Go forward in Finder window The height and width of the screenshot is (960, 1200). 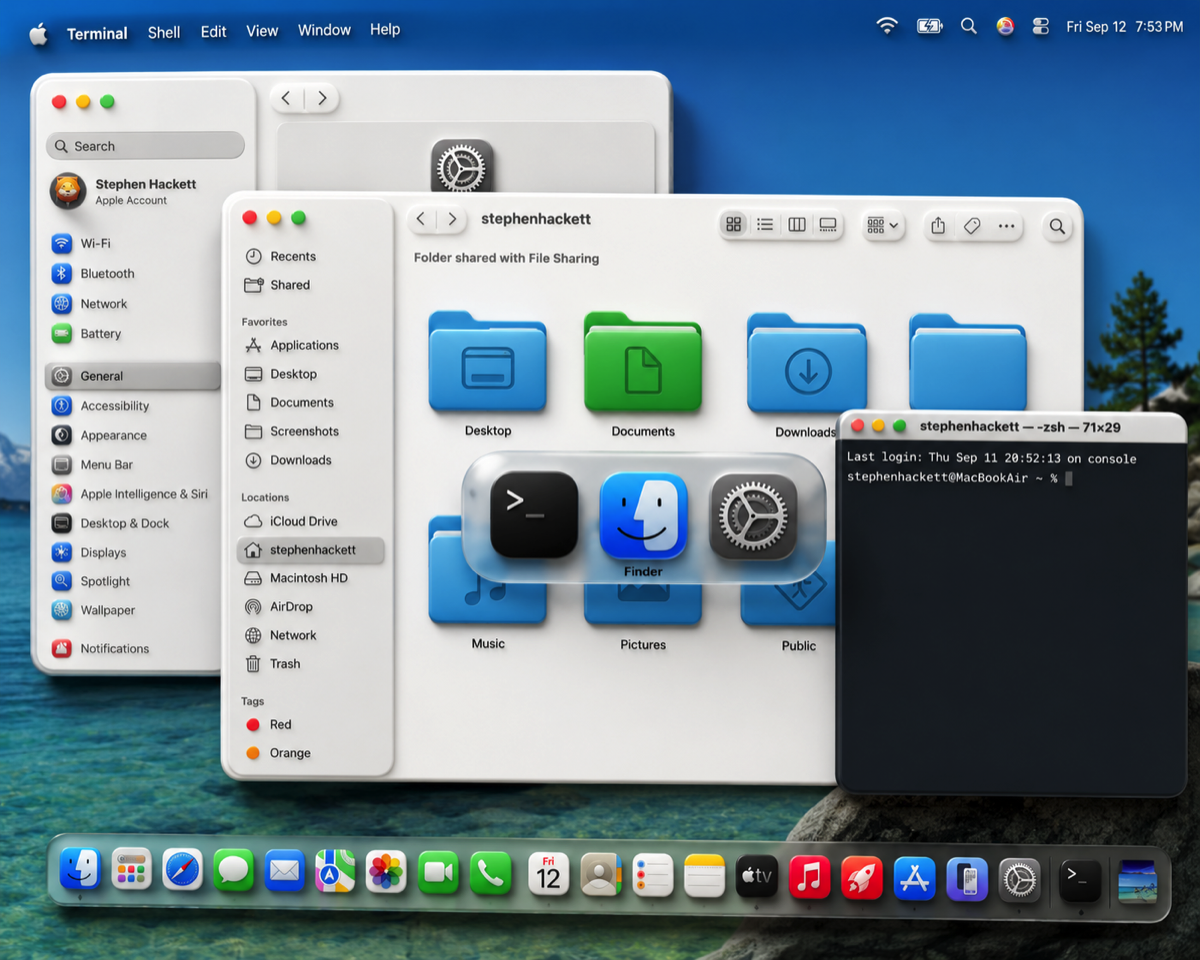[453, 219]
